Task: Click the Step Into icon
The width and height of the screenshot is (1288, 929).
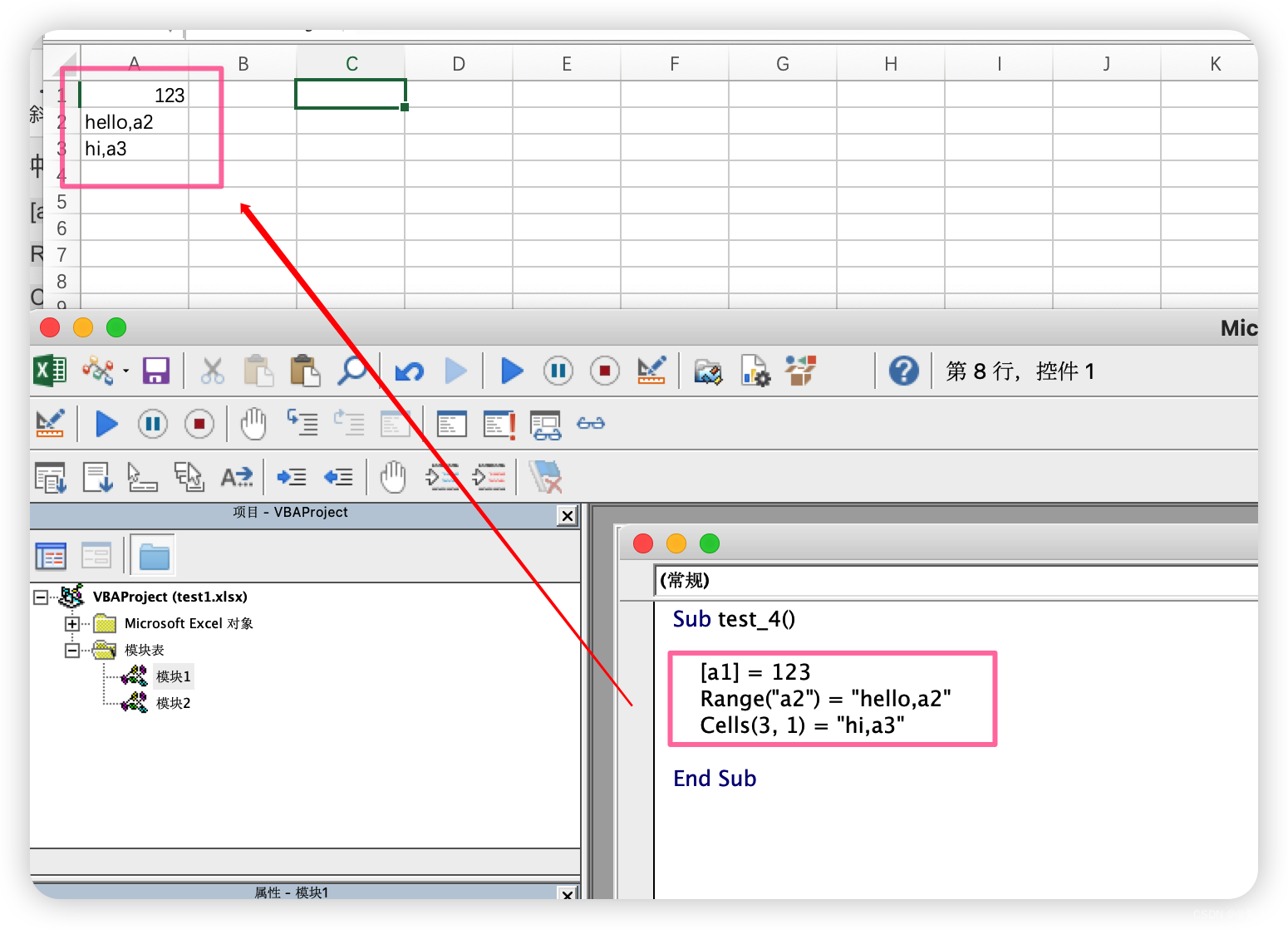Action: point(302,422)
